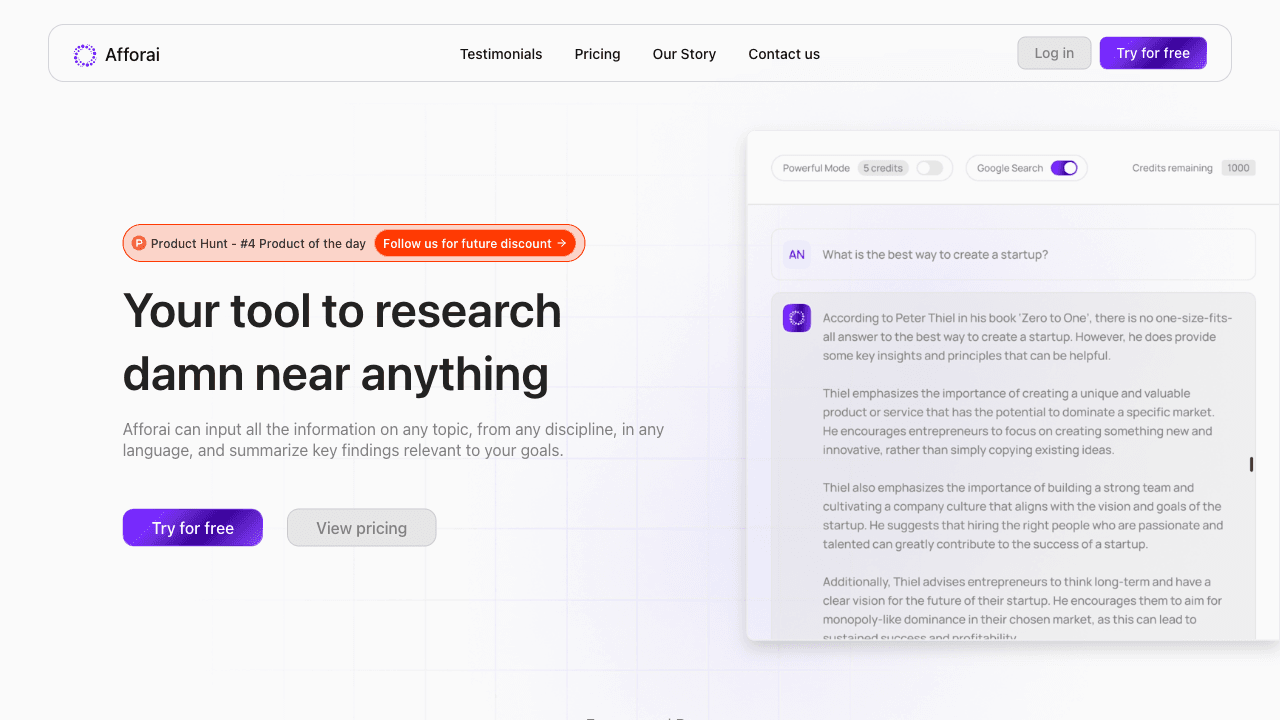This screenshot has width=1280, height=720.
Task: Go to the Pricing nav link
Action: pyautogui.click(x=598, y=54)
